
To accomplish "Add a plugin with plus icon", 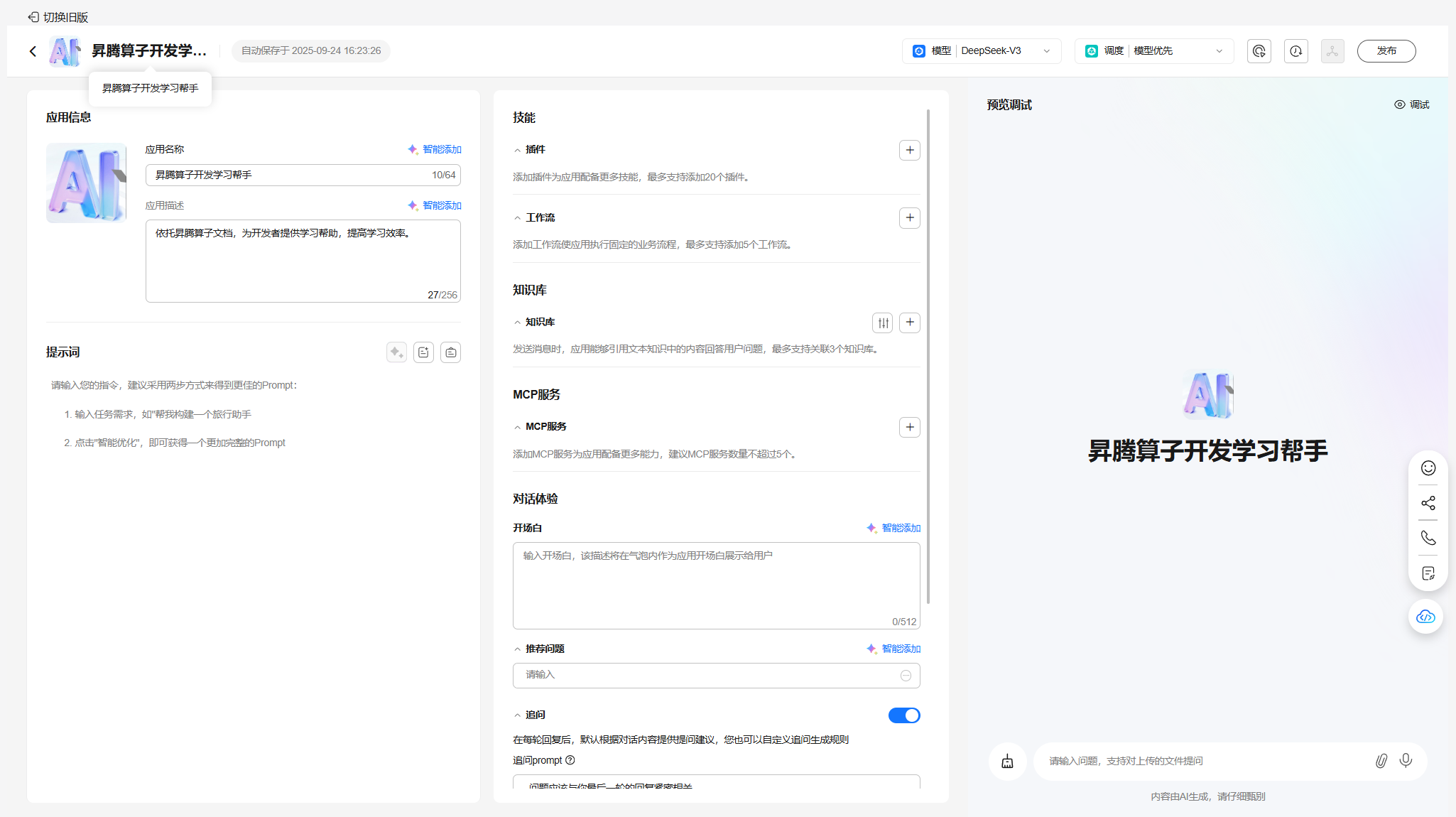I will tap(909, 150).
